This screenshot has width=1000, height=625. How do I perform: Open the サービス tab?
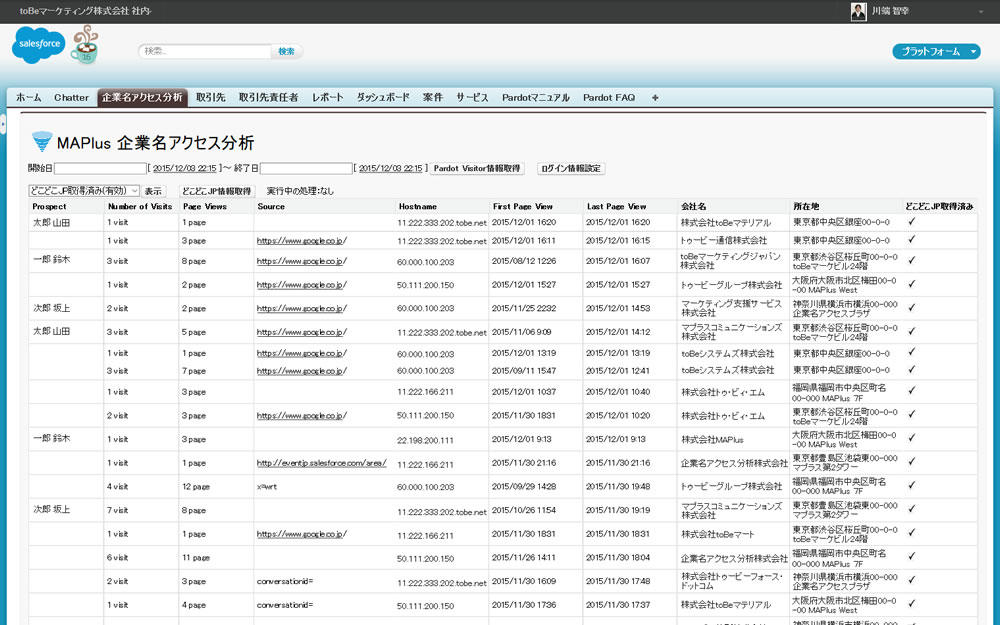click(x=473, y=98)
